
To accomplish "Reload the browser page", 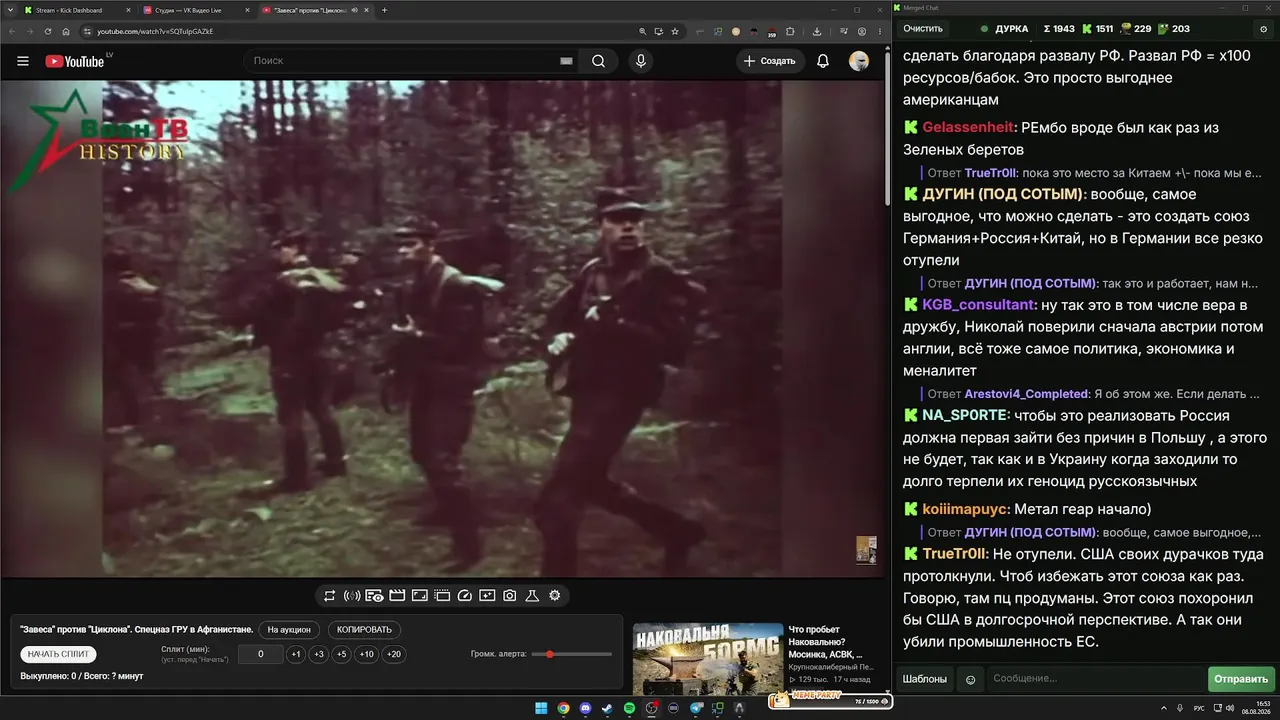I will [x=47, y=31].
